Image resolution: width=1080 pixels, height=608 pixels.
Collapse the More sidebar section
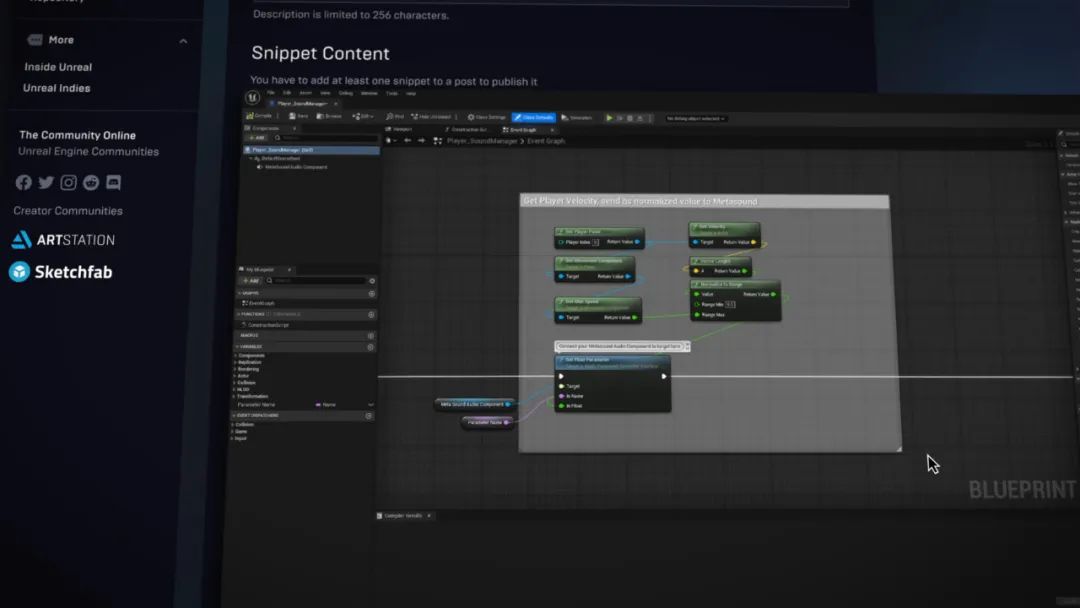[183, 41]
